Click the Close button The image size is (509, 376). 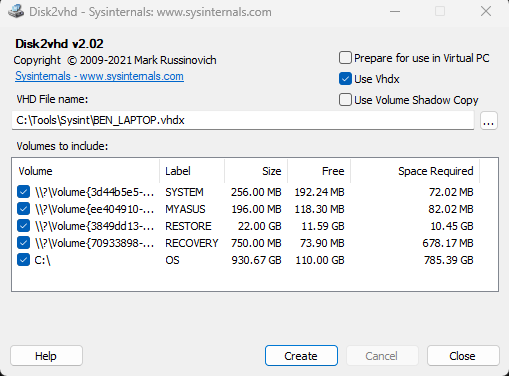point(463,356)
